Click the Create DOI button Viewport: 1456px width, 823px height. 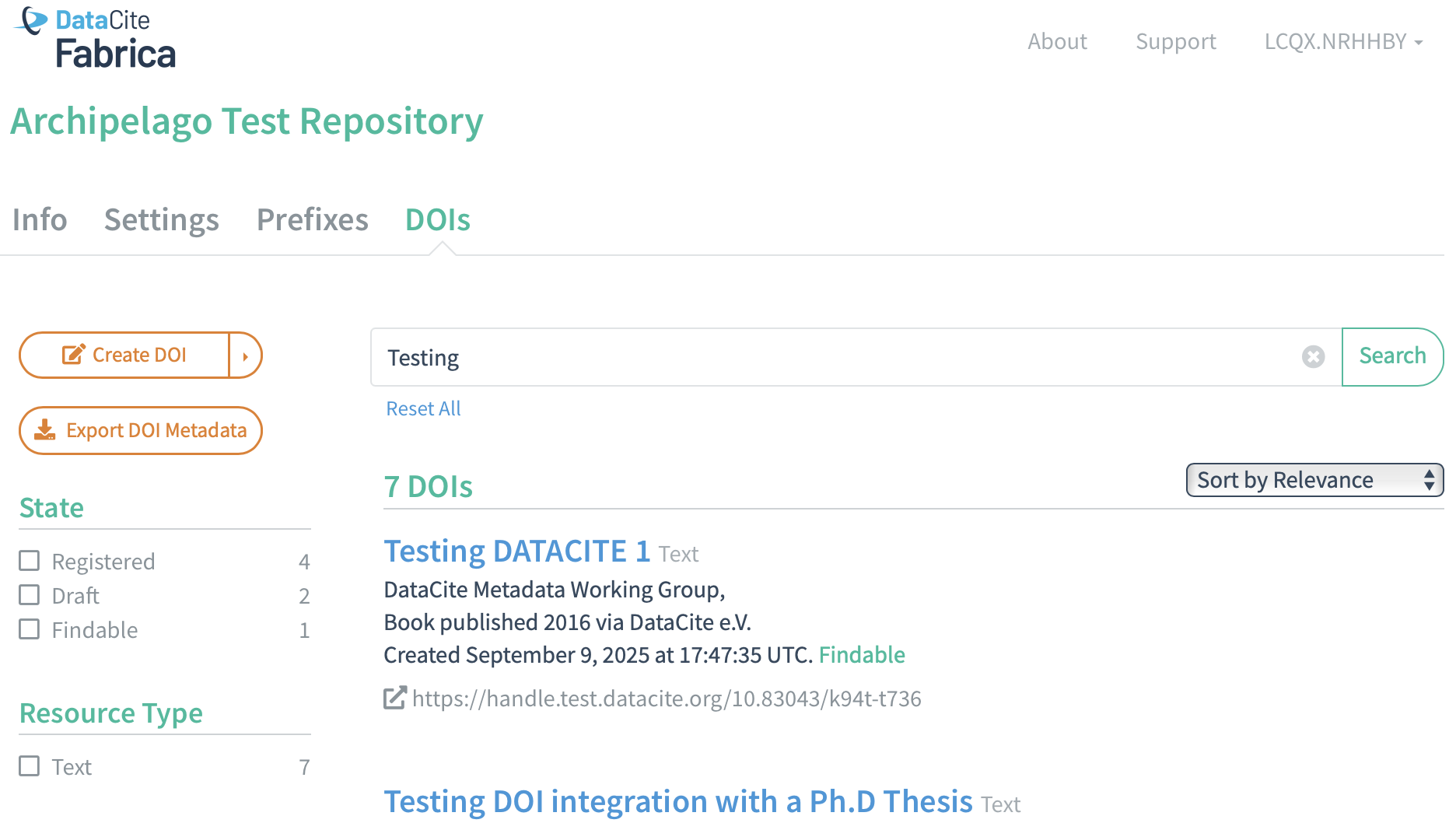click(124, 355)
